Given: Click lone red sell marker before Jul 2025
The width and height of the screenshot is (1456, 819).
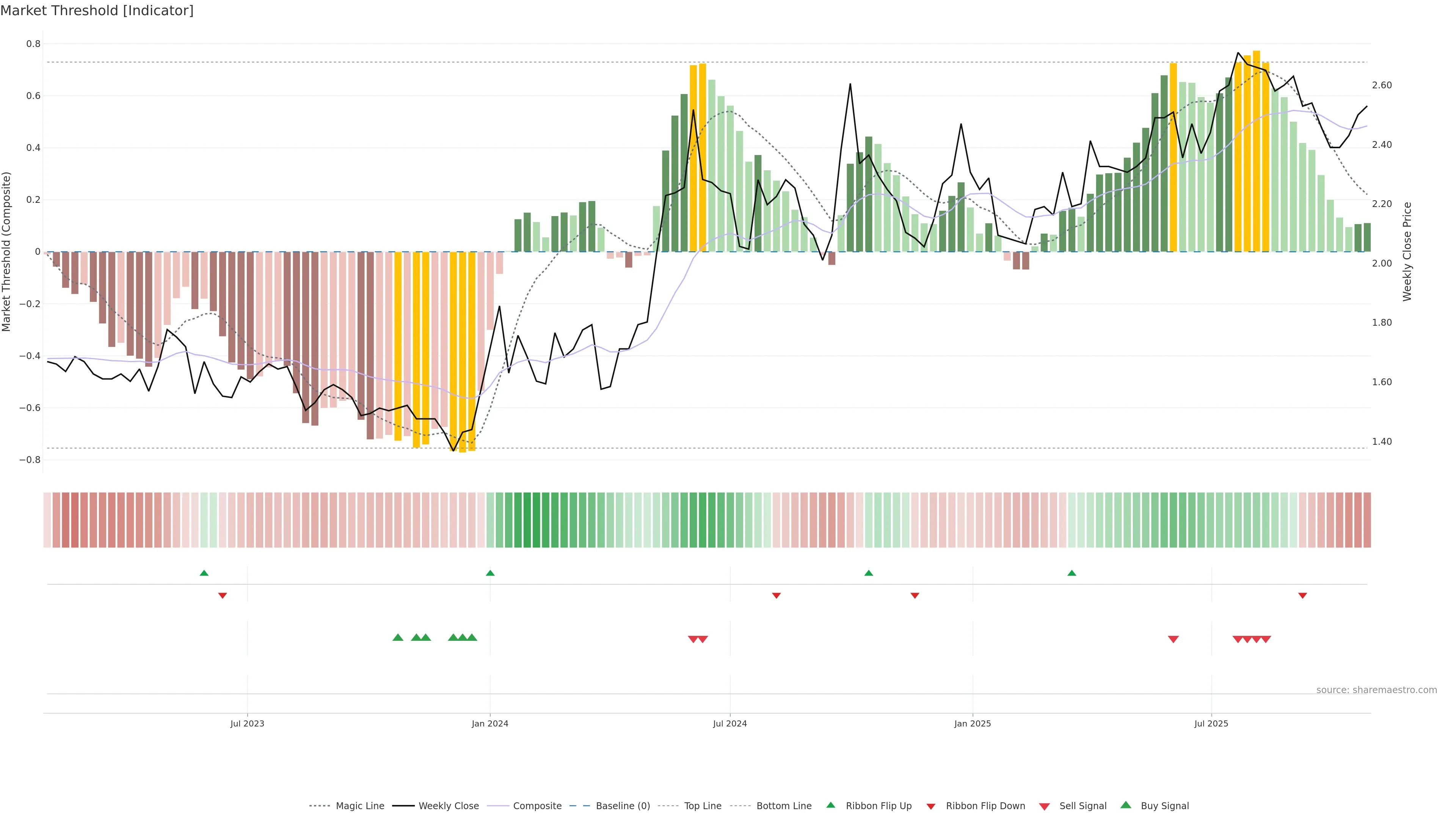Looking at the screenshot, I should pyautogui.click(x=1174, y=639).
